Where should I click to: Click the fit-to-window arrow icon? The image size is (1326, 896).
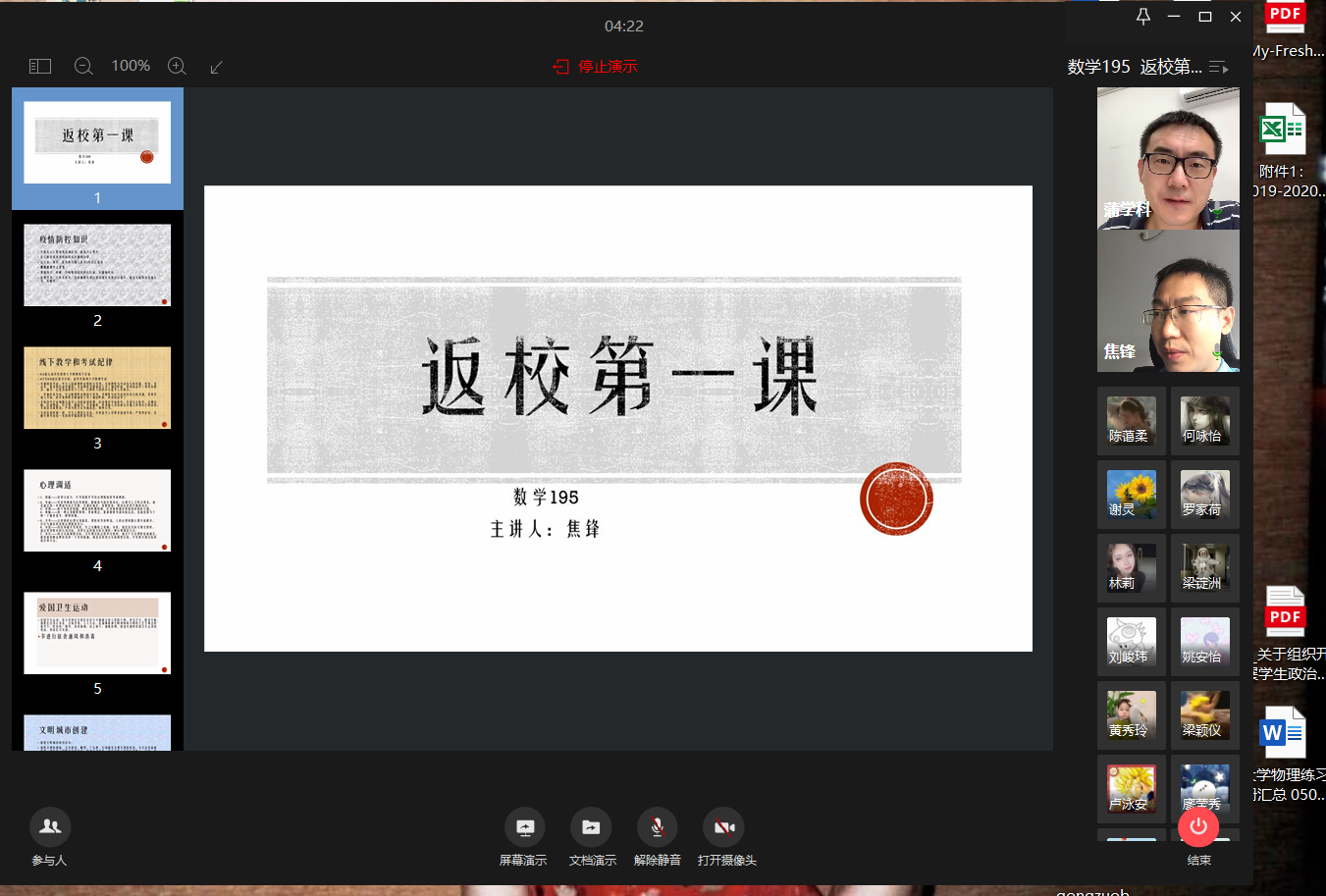pyautogui.click(x=217, y=67)
